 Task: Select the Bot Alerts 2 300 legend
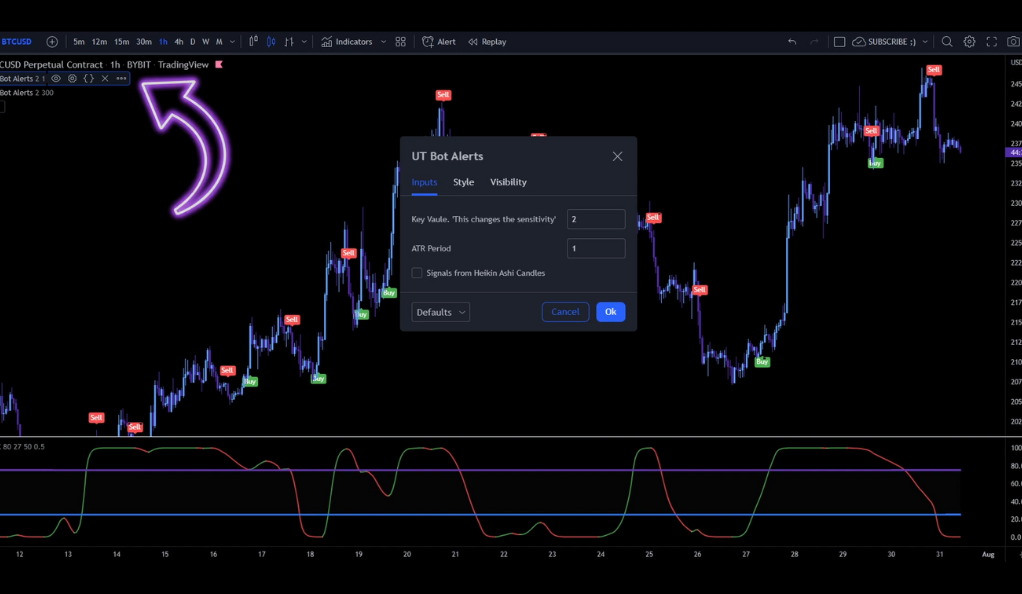click(x=27, y=93)
